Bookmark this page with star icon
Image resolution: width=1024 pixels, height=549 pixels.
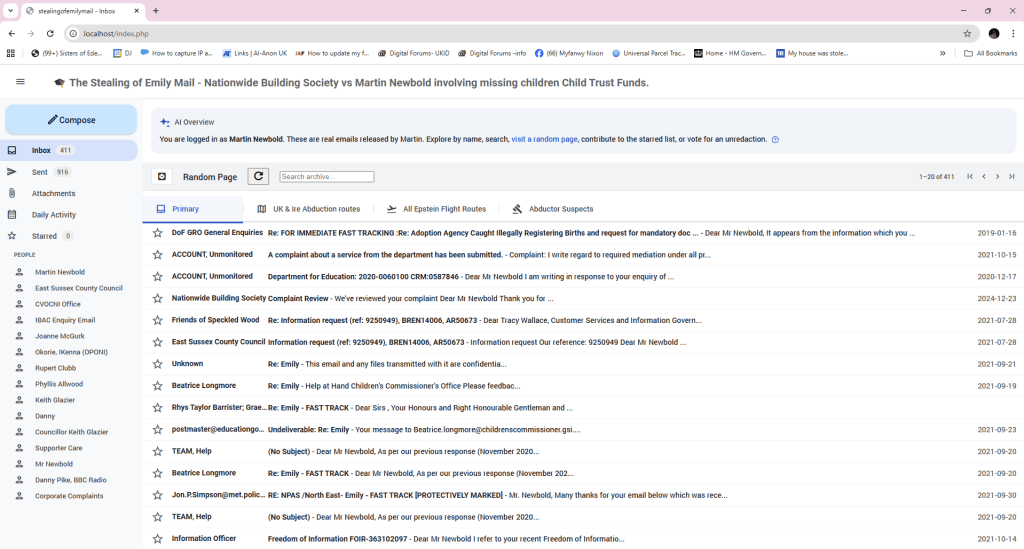click(x=967, y=33)
